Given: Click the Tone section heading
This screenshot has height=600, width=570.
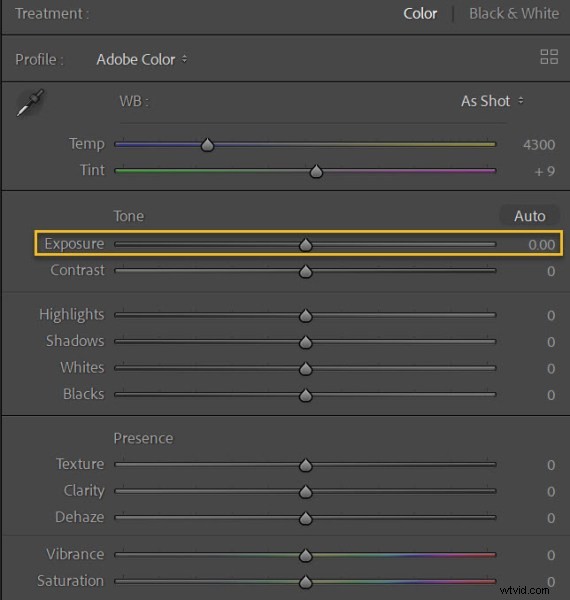Looking at the screenshot, I should (x=129, y=216).
